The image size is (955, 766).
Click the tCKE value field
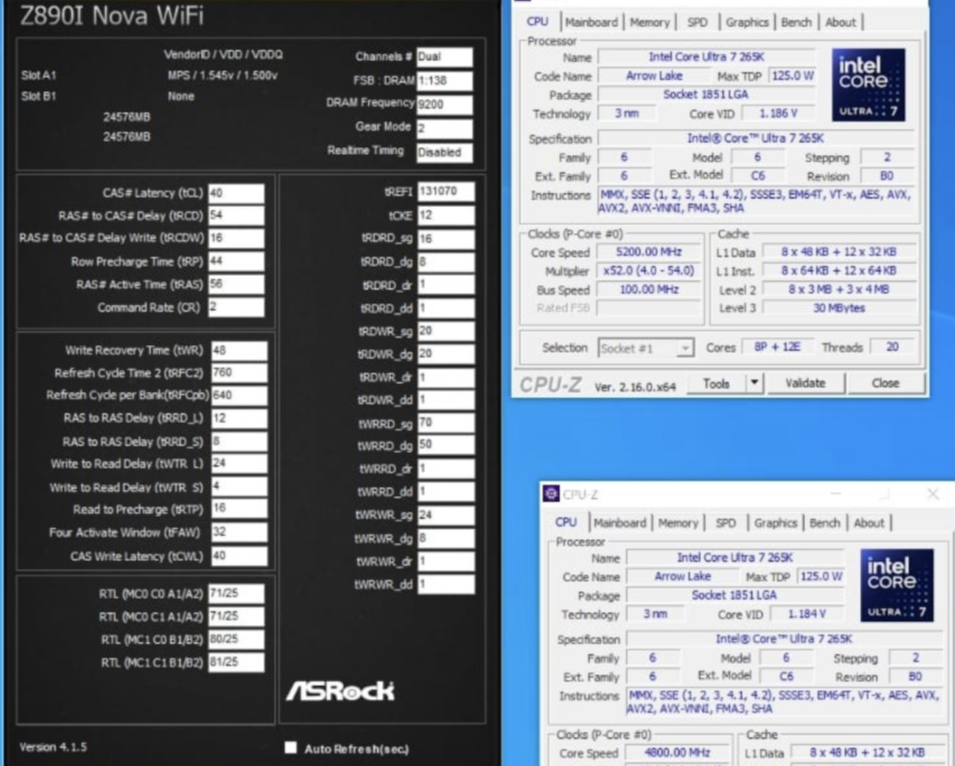point(446,216)
